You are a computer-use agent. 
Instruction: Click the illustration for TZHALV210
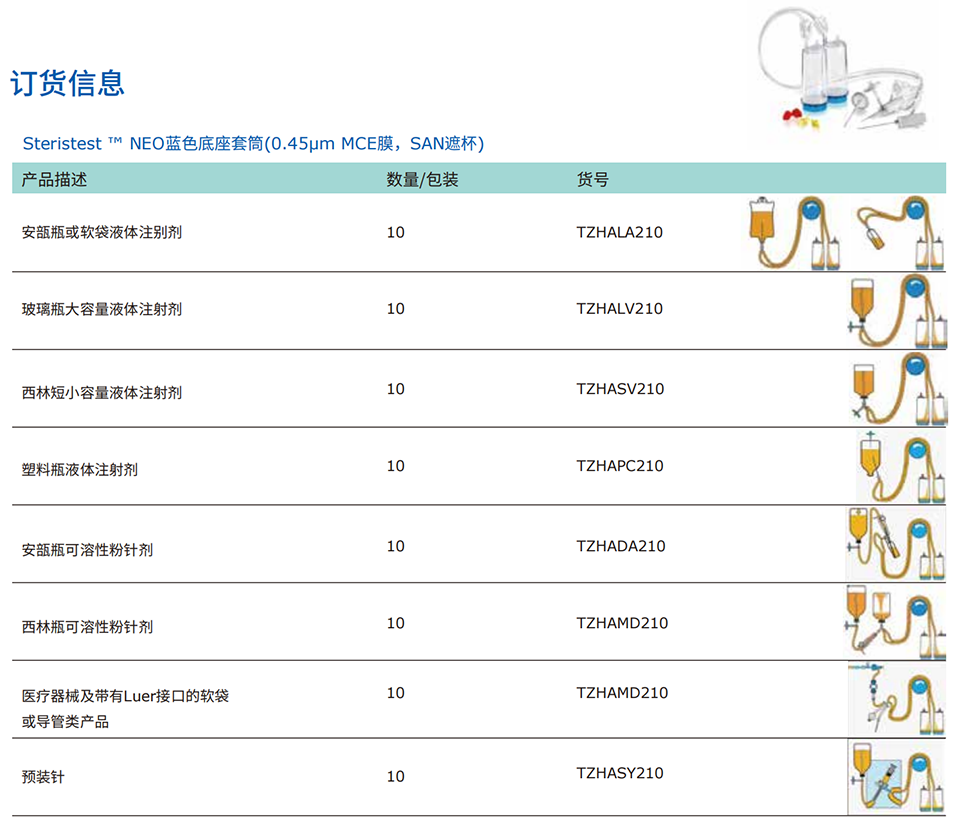coord(897,311)
